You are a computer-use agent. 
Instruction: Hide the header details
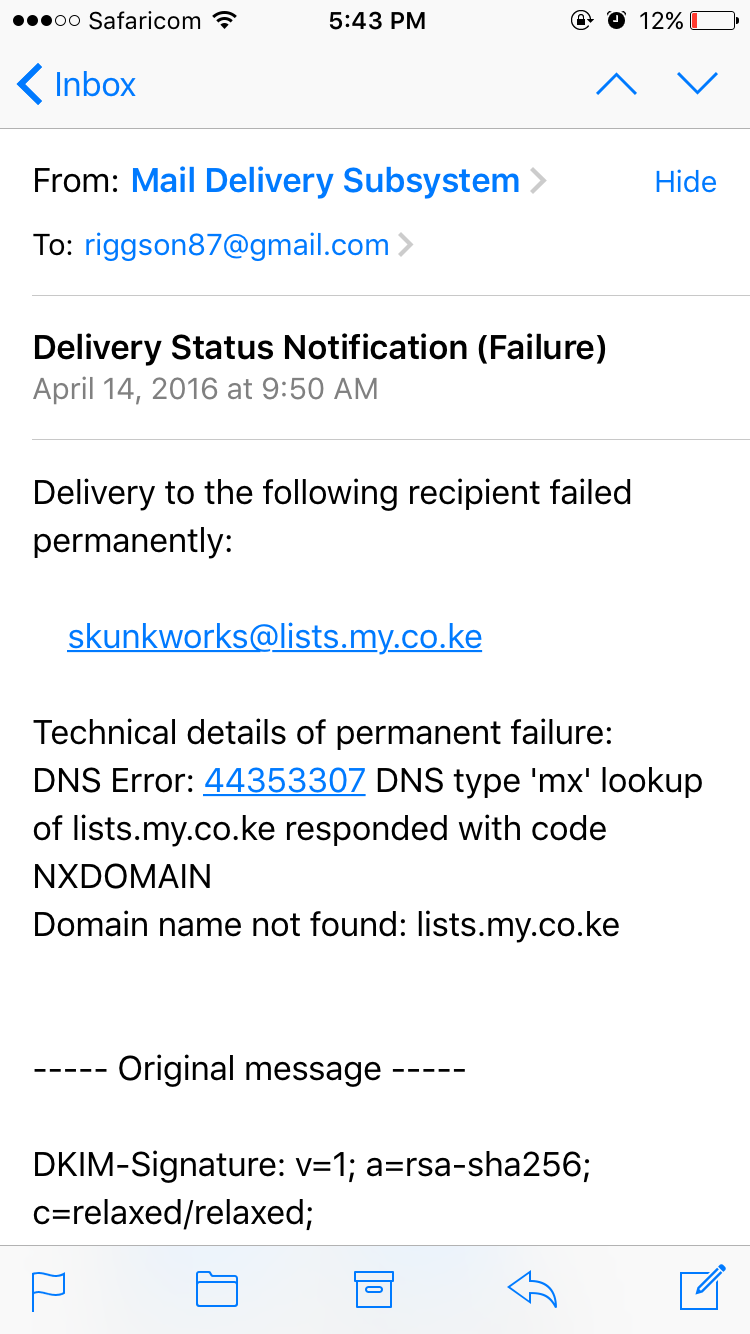click(x=685, y=181)
